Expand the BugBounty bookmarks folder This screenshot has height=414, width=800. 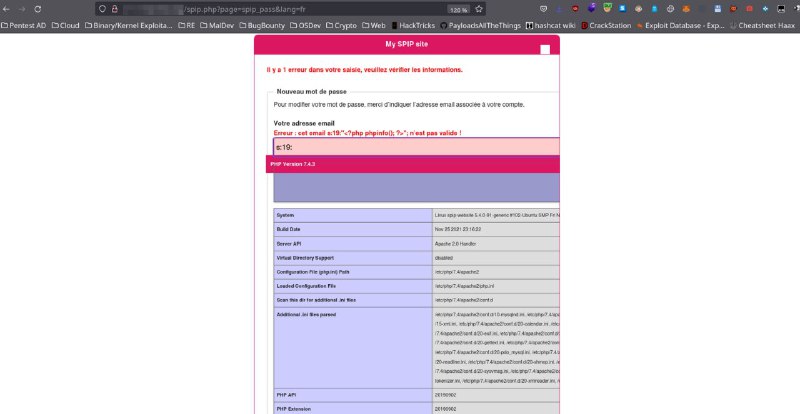(262, 25)
